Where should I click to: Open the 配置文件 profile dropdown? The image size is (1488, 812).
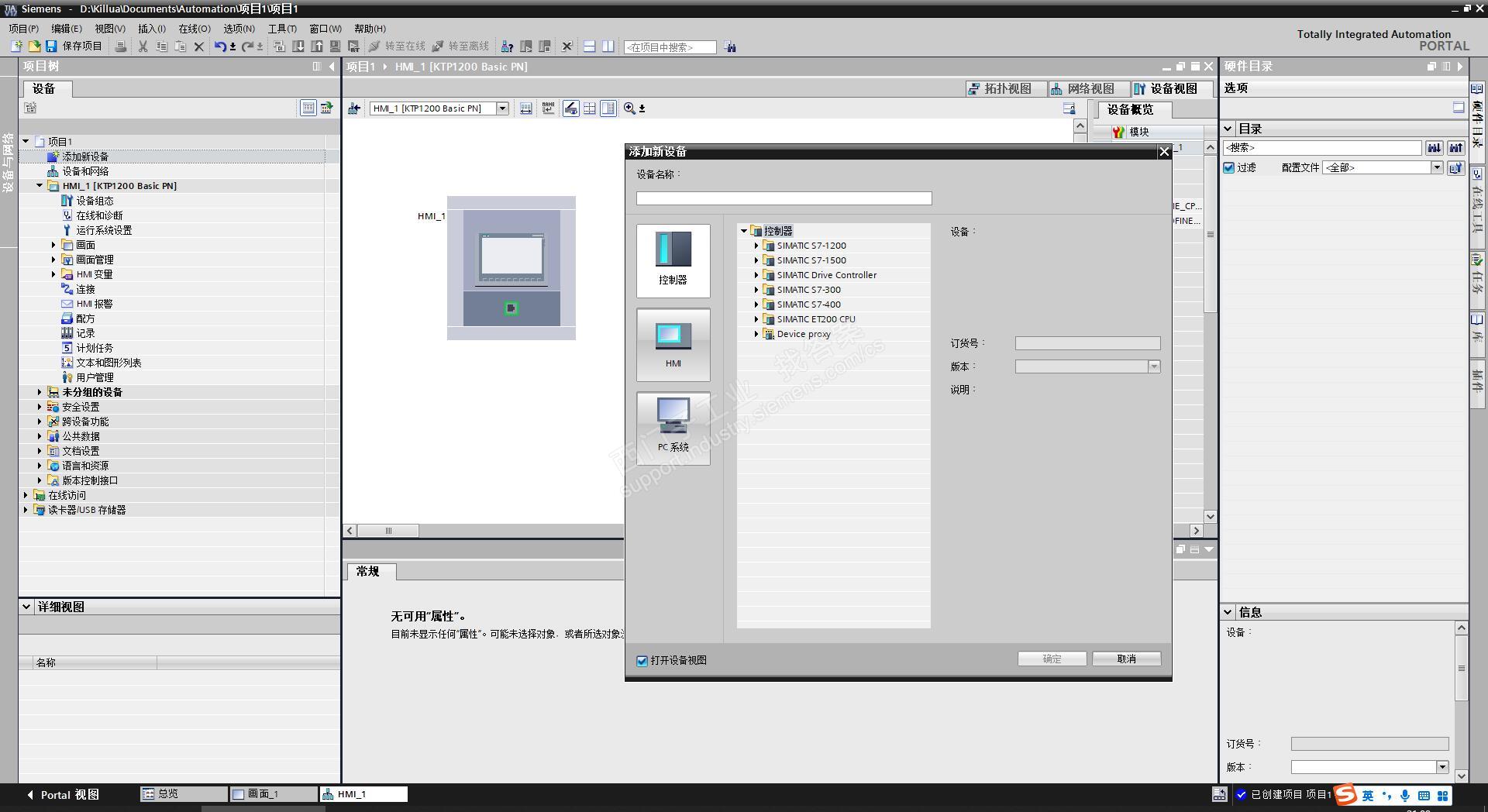tap(1436, 167)
